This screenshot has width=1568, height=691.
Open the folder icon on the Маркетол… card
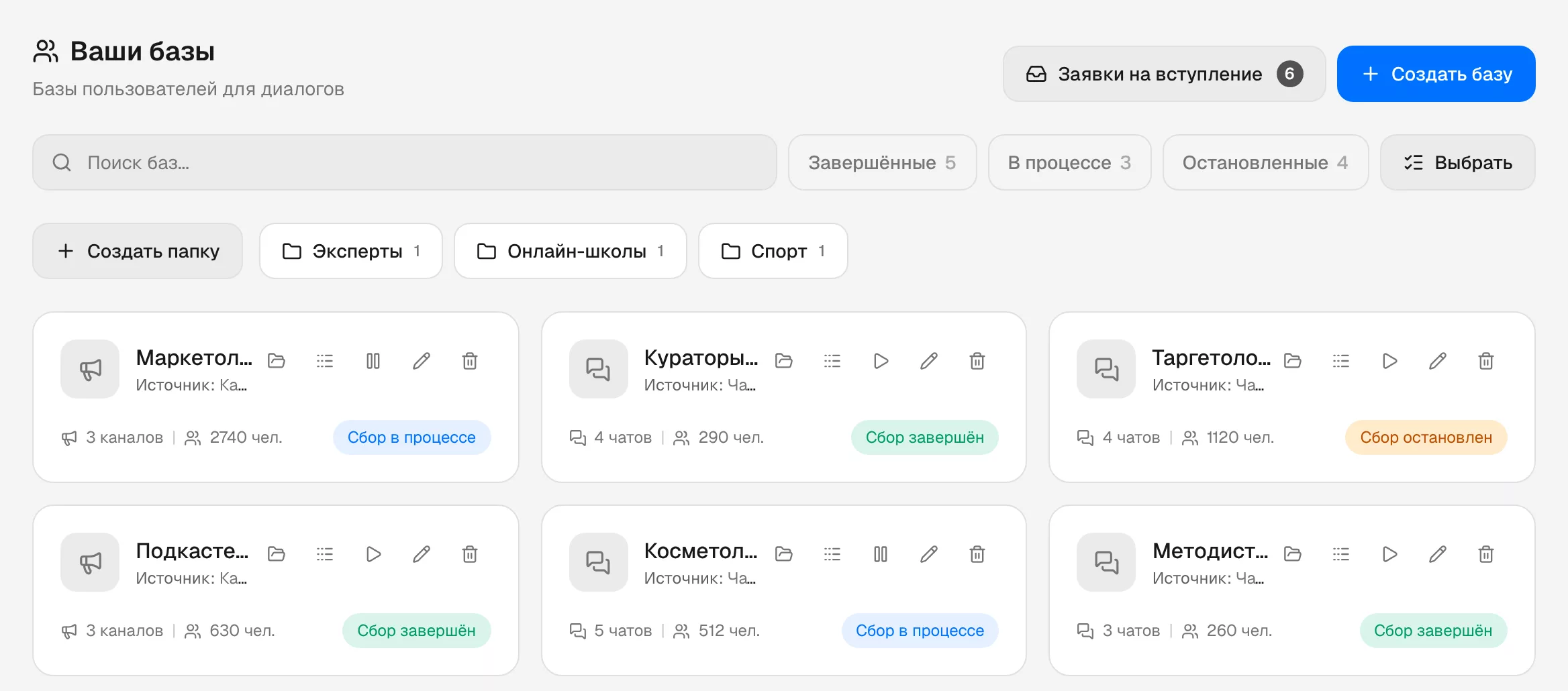pyautogui.click(x=277, y=362)
